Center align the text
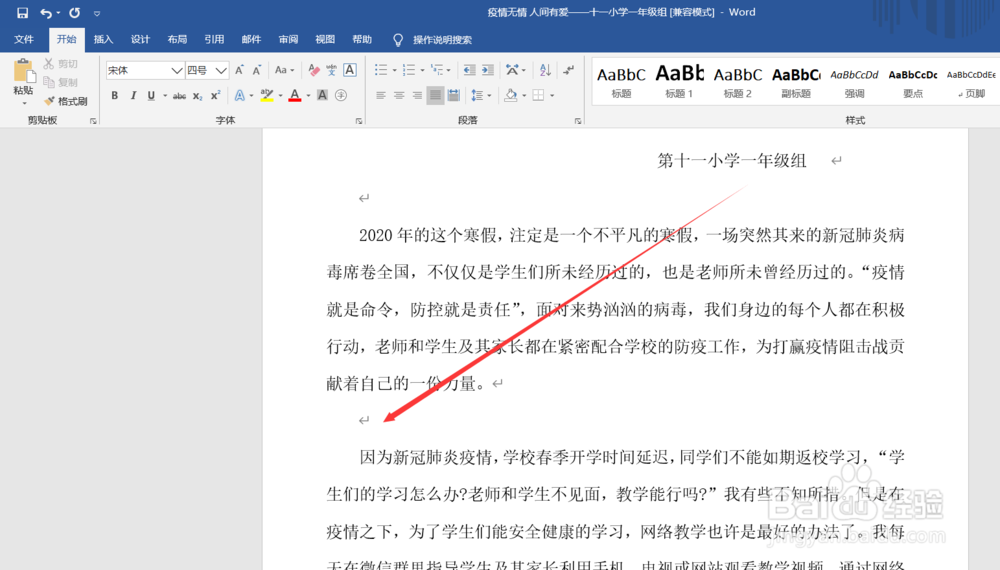The image size is (1000, 570). [399, 96]
